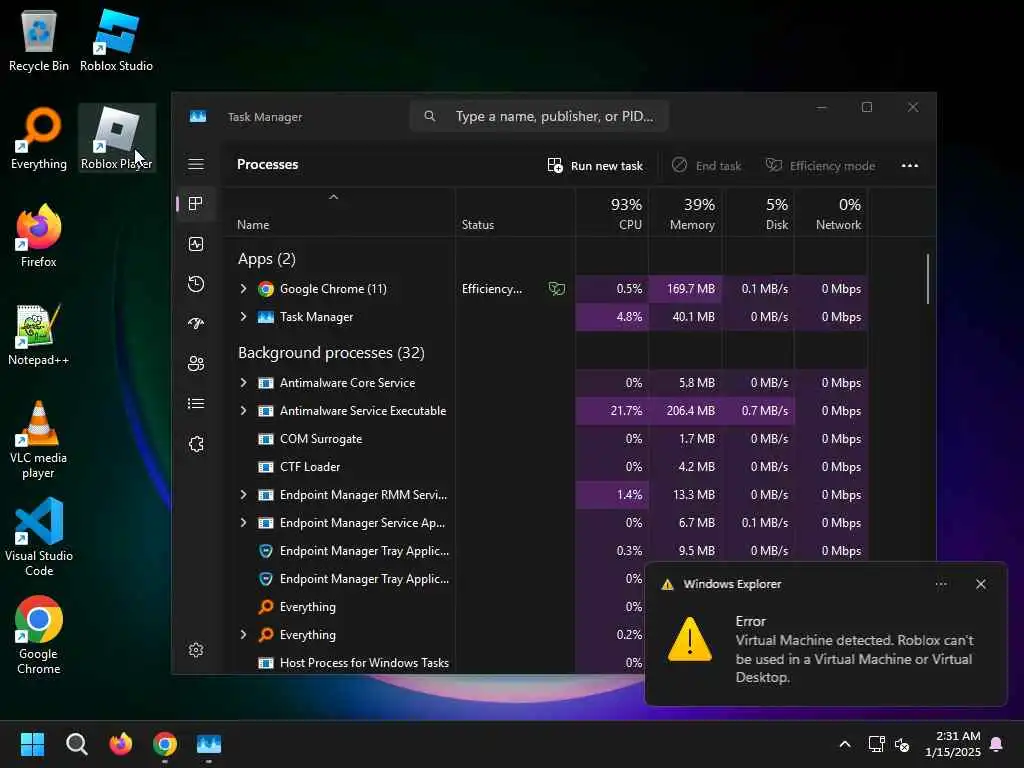The width and height of the screenshot is (1024, 768).
Task: Select the CTF Loader process
Action: pos(545,467)
